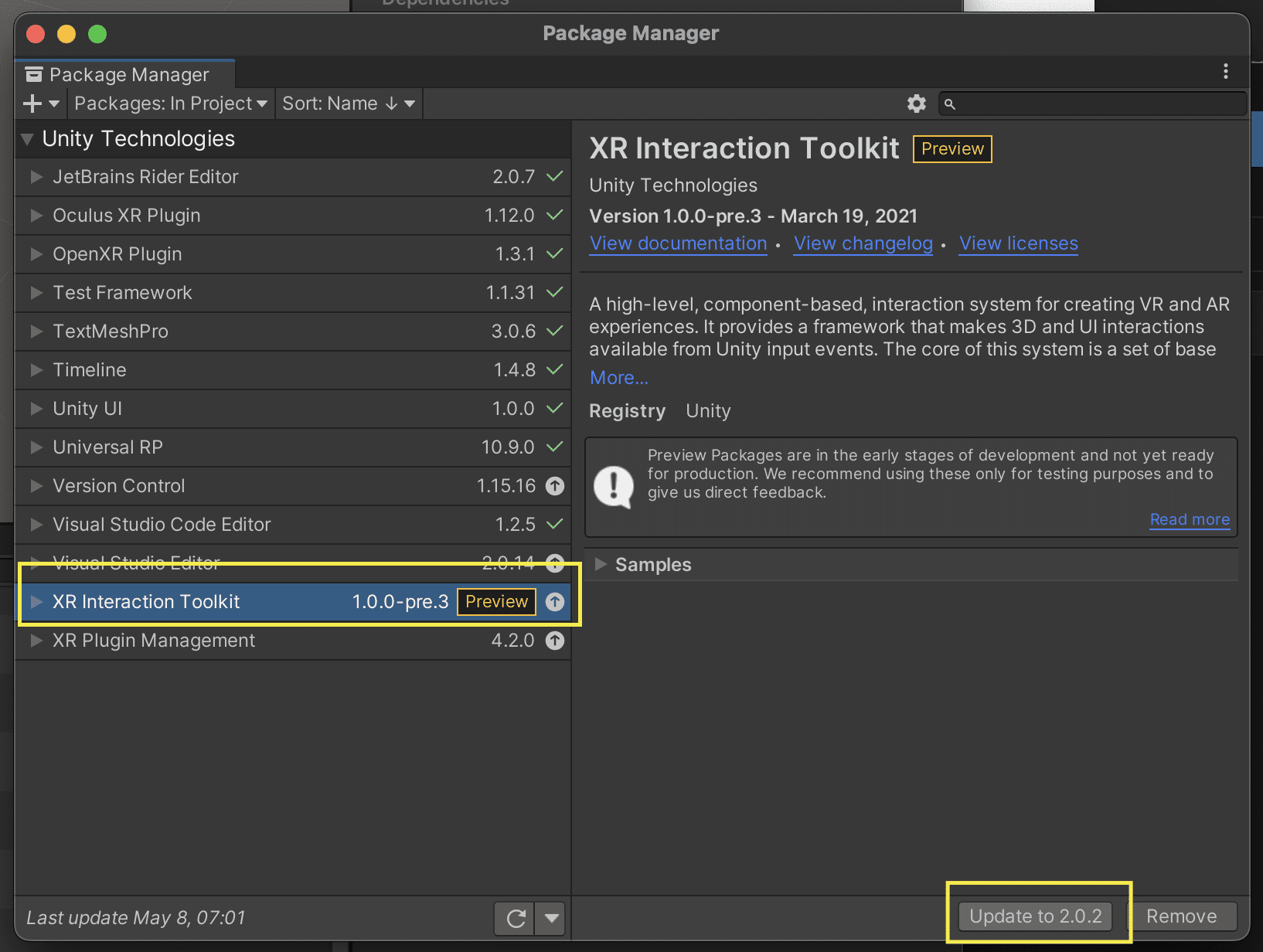Click the version 1.12.0 value
The height and width of the screenshot is (952, 1263).
tap(509, 216)
